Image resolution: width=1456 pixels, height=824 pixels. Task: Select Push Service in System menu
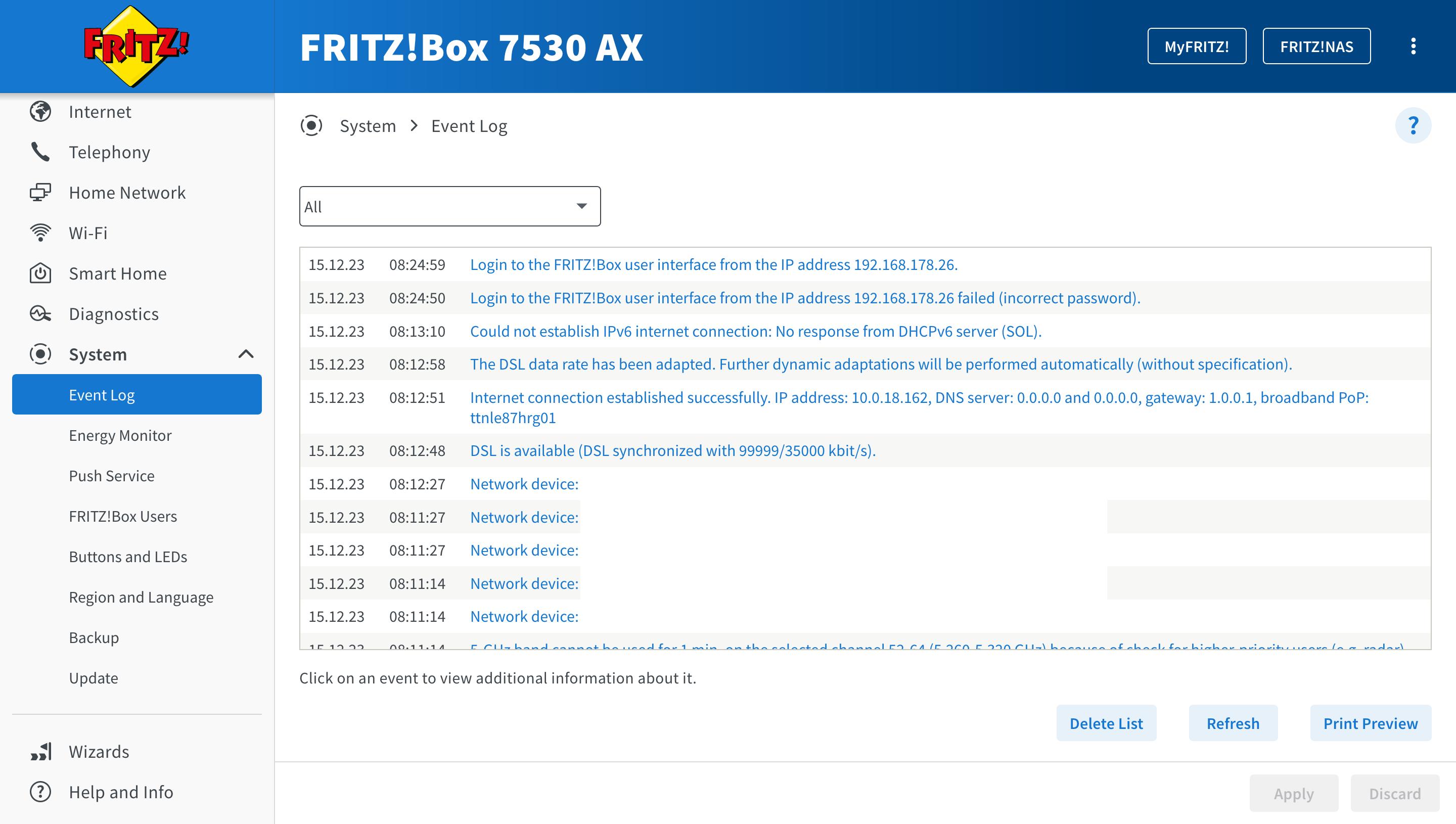112,475
